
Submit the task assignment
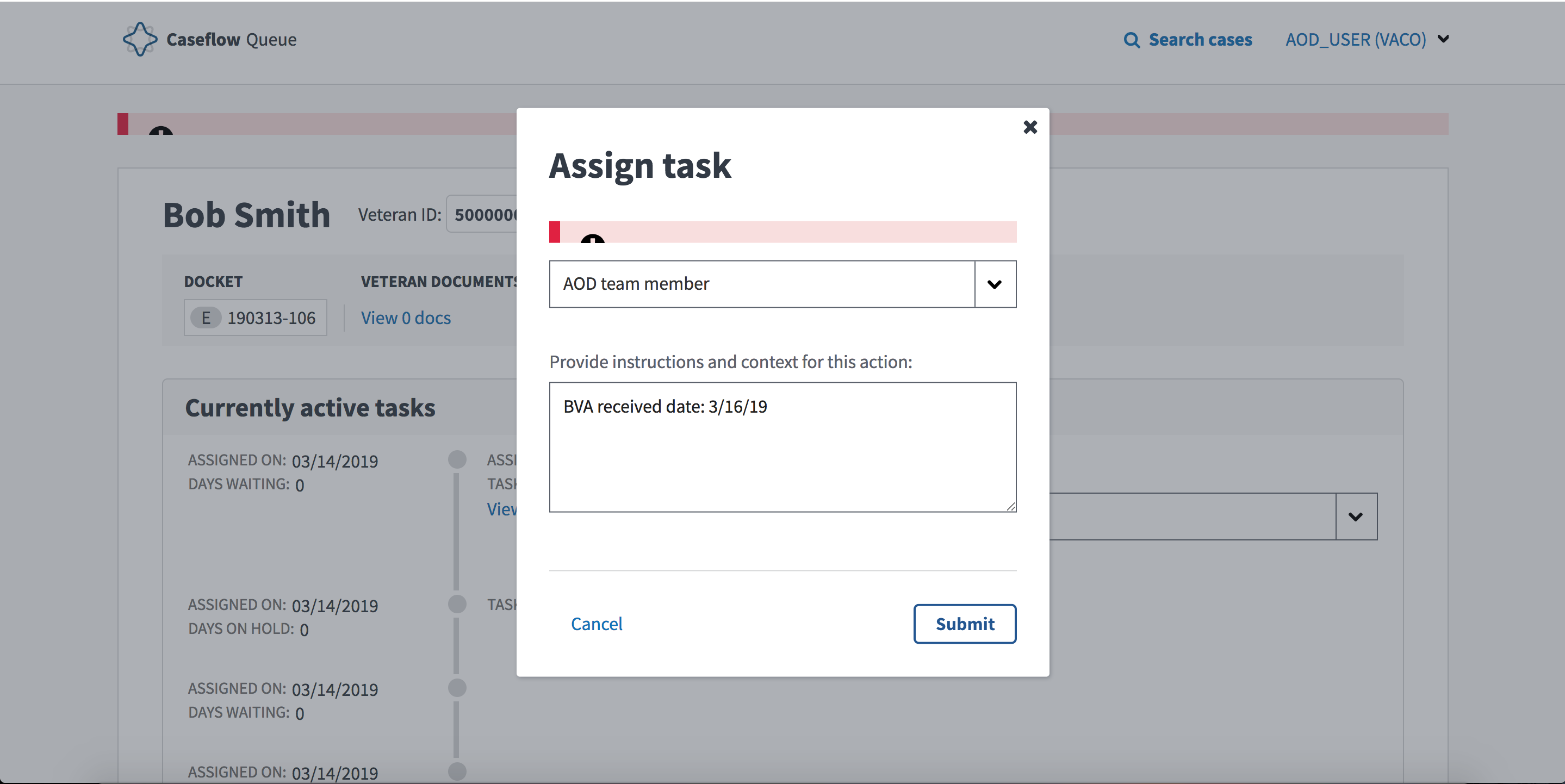pyautogui.click(x=964, y=624)
